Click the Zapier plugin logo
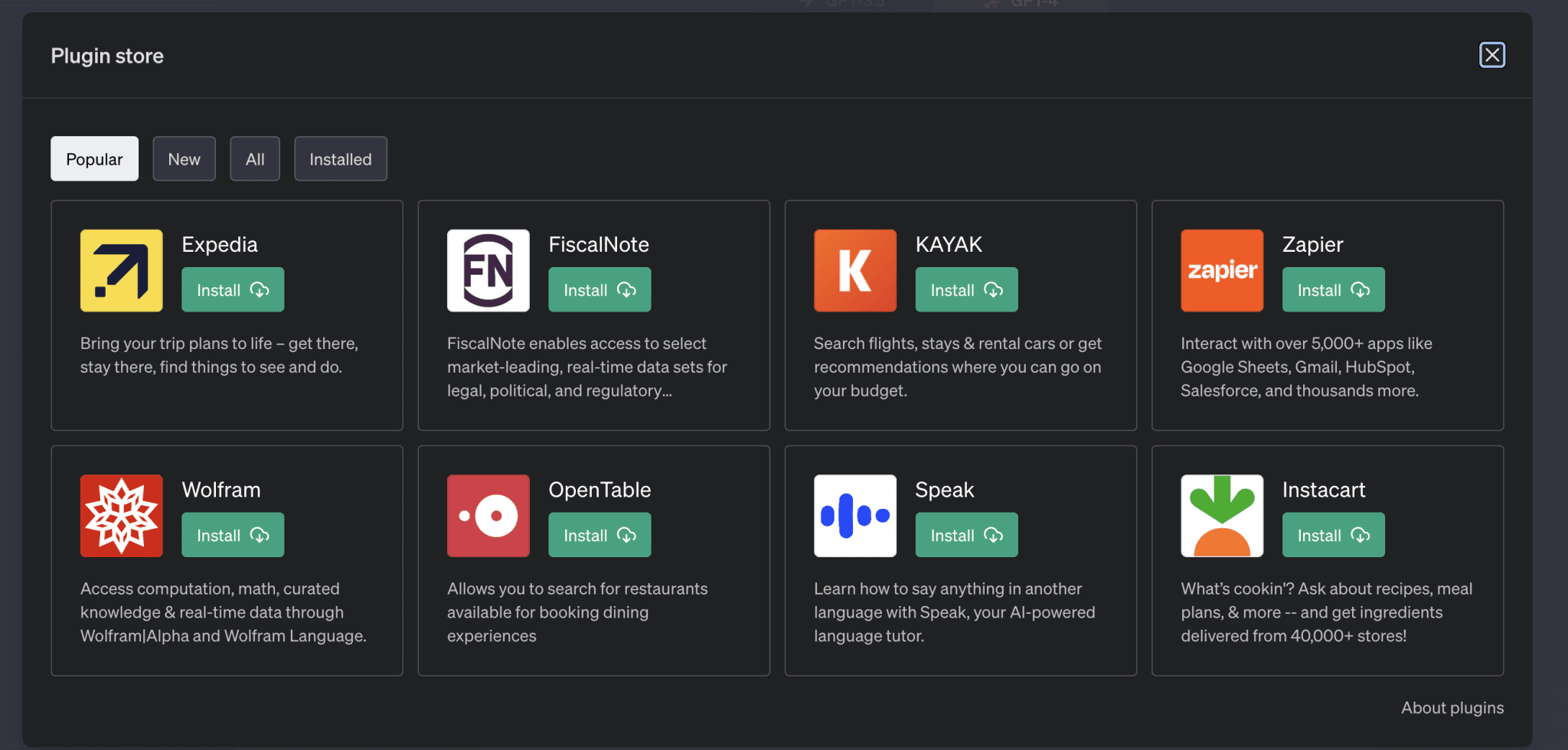This screenshot has width=1568, height=750. (x=1221, y=270)
